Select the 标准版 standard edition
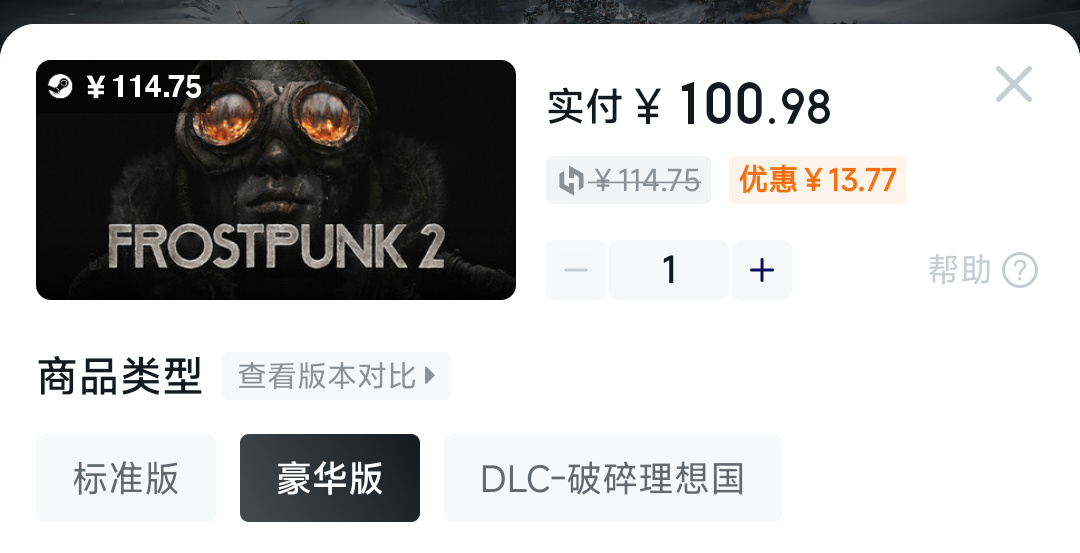Viewport: 1080px width, 553px height. pyautogui.click(x=126, y=478)
